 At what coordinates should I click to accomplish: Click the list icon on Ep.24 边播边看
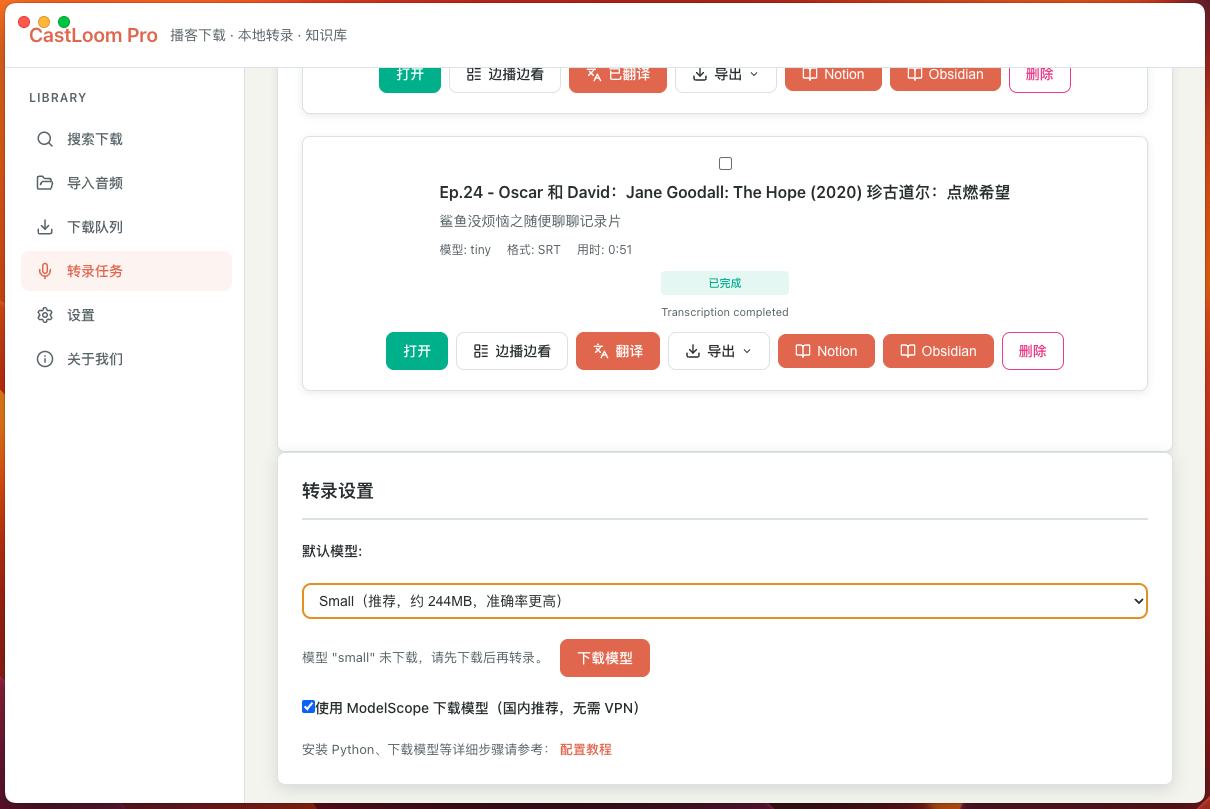tap(481, 351)
